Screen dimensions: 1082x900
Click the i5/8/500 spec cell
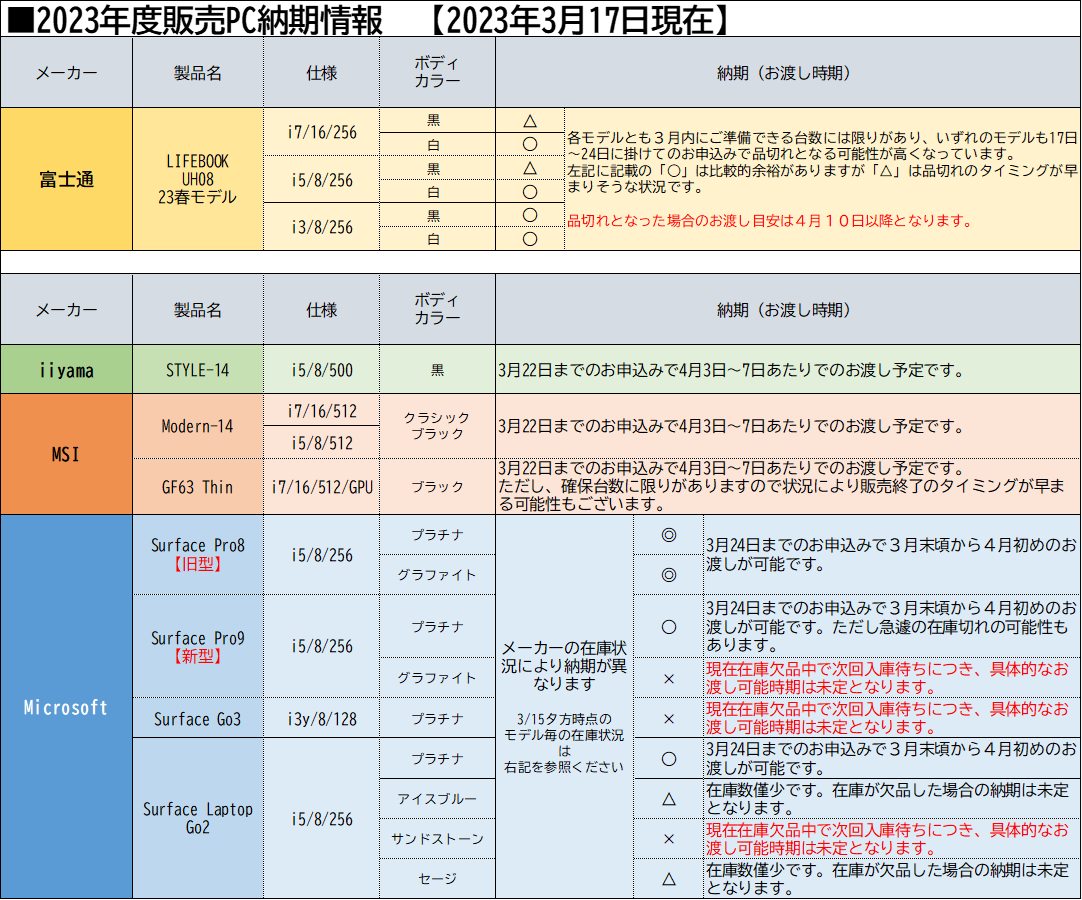pyautogui.click(x=322, y=369)
